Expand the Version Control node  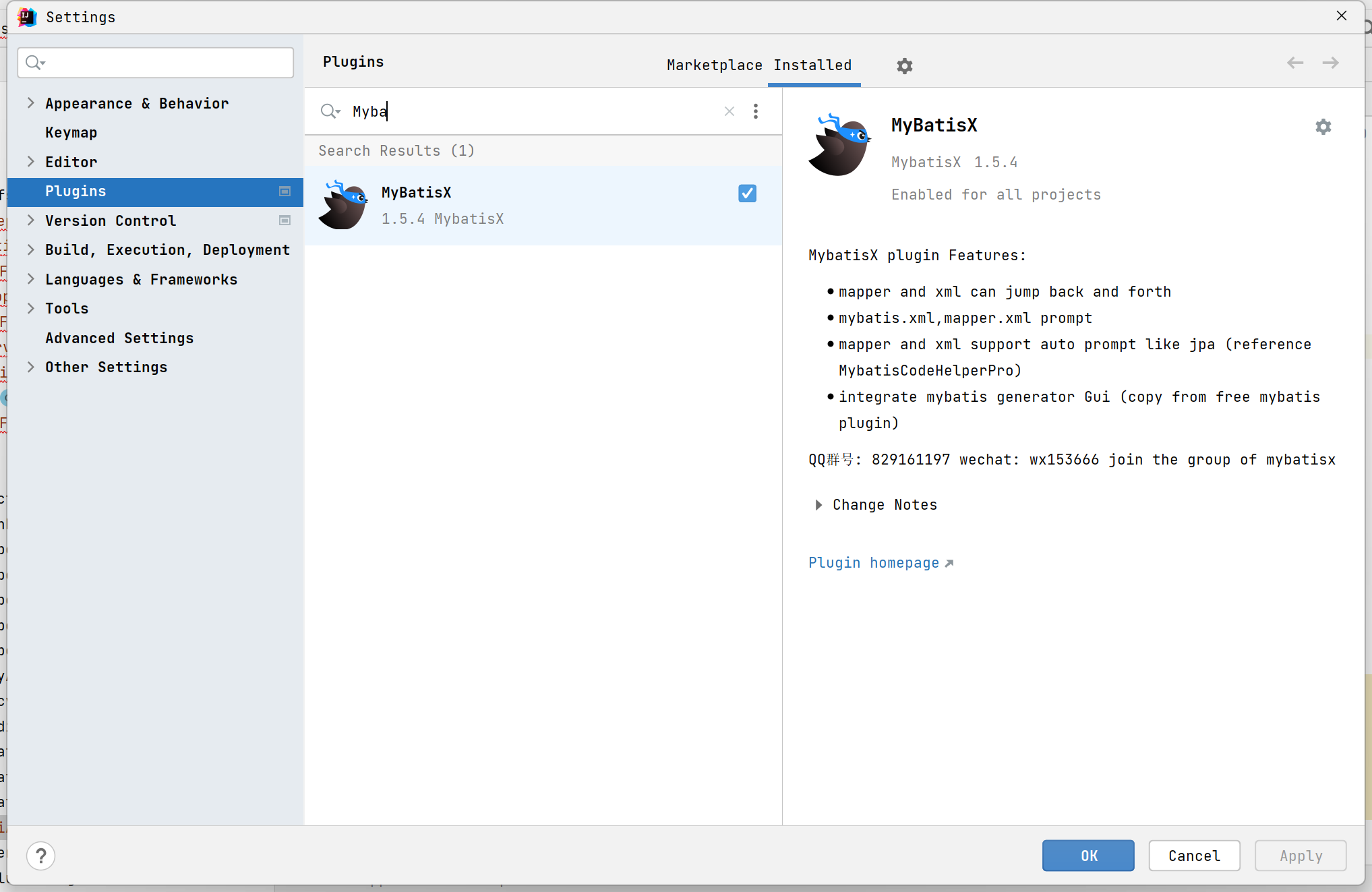pos(30,220)
